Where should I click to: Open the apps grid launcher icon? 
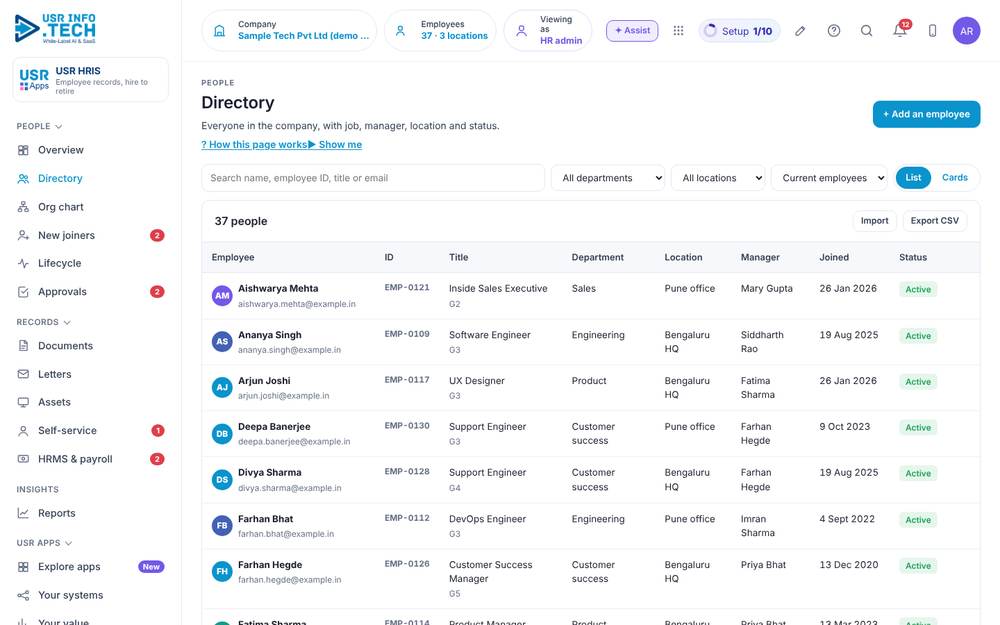[679, 31]
